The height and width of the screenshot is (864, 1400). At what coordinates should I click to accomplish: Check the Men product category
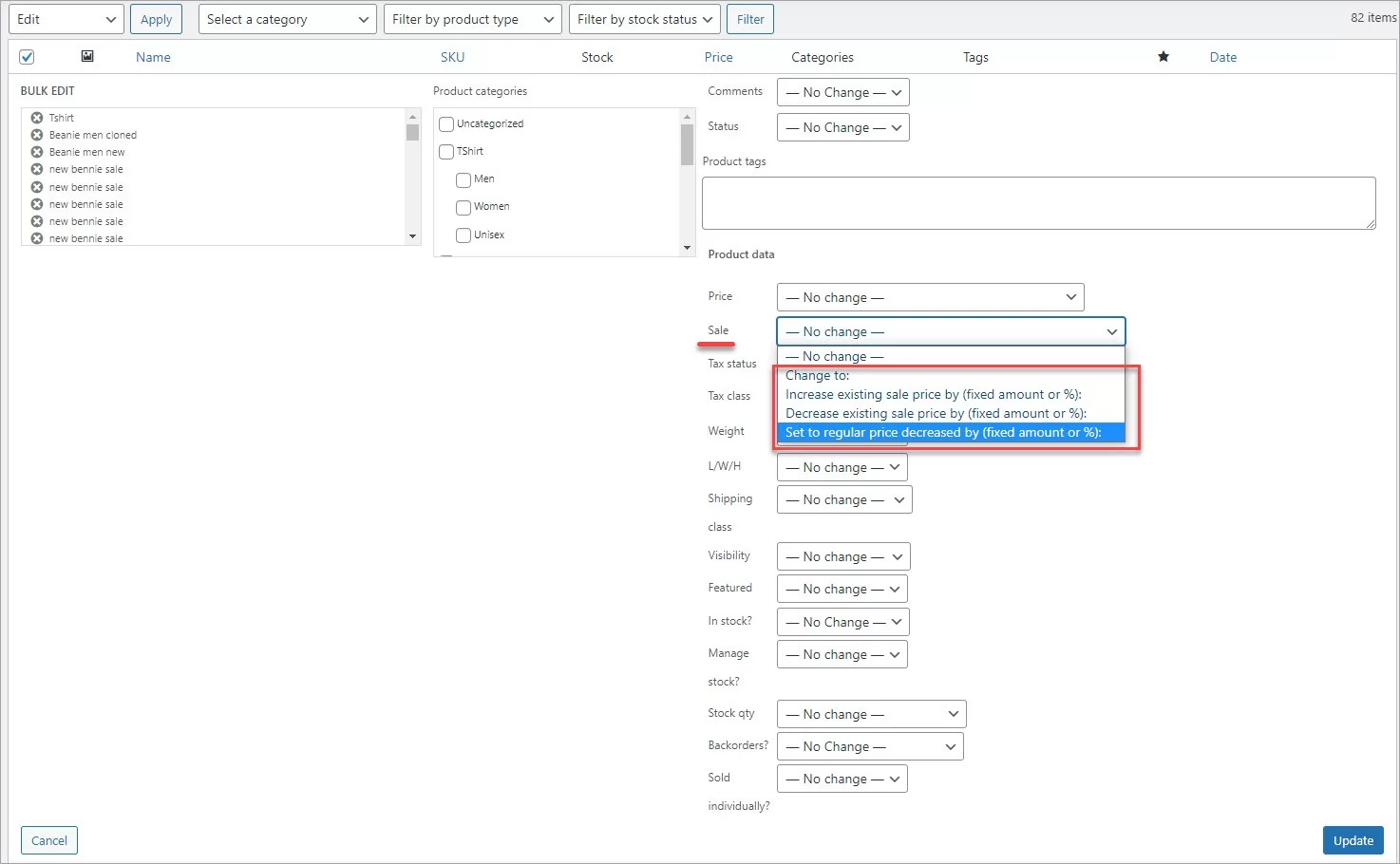[x=463, y=179]
